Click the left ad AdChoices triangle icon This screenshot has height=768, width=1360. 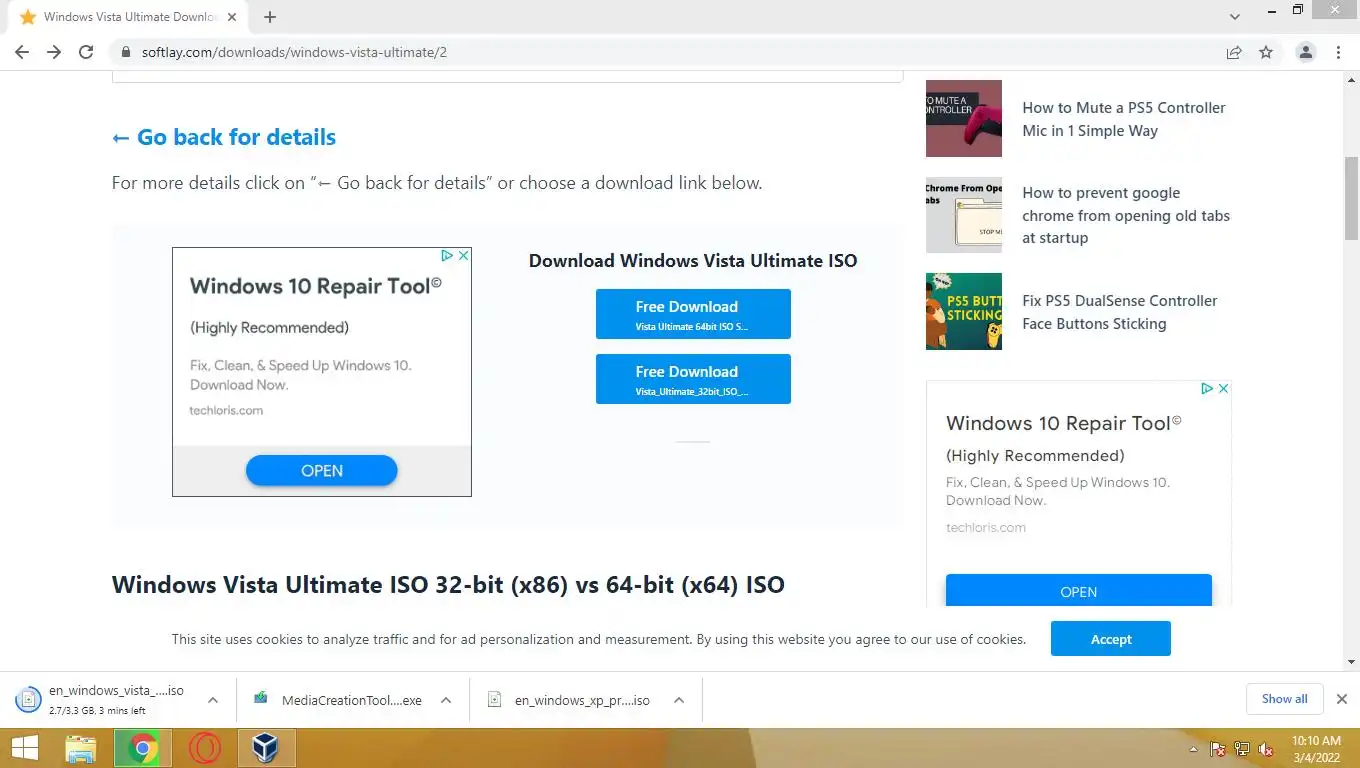pyautogui.click(x=448, y=256)
